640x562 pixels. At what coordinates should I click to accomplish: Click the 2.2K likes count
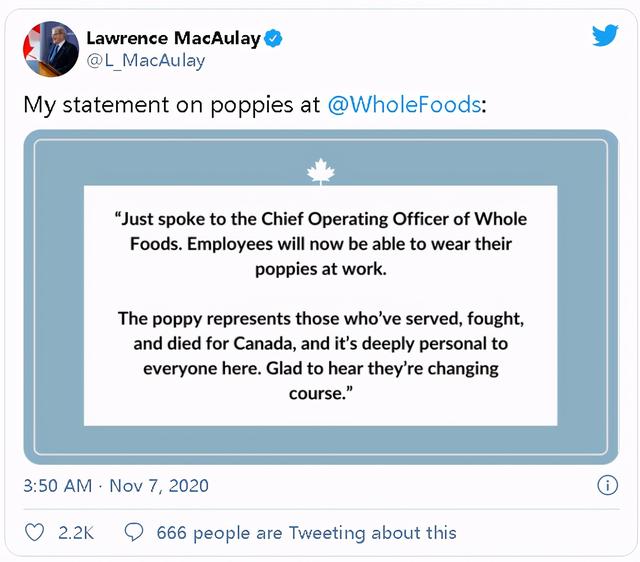[x=76, y=533]
